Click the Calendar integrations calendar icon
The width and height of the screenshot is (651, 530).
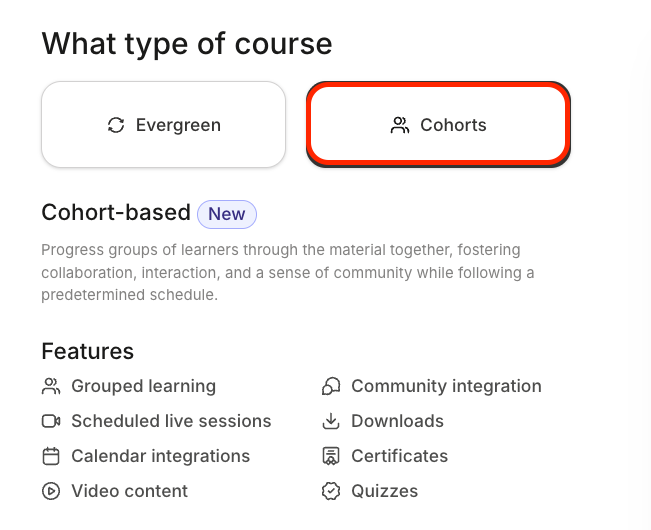[51, 456]
